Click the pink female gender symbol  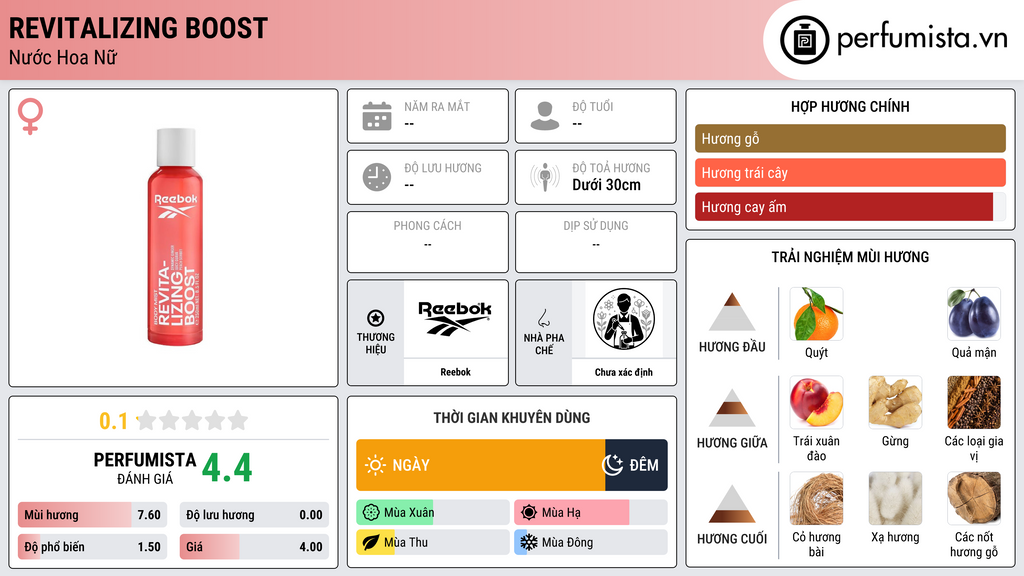click(30, 116)
